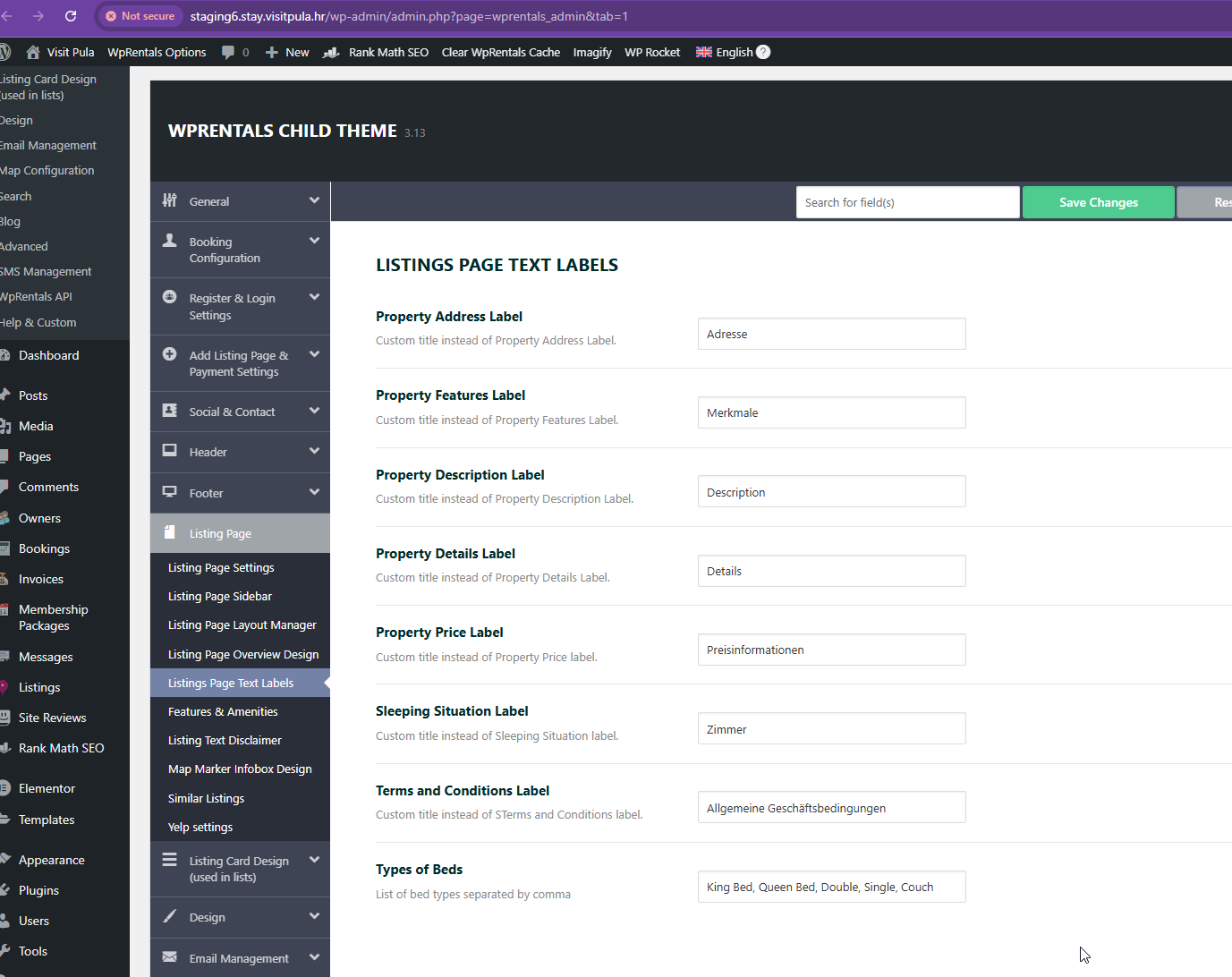The height and width of the screenshot is (977, 1232).
Task: Click the Booking Configuration person icon
Action: (x=169, y=240)
